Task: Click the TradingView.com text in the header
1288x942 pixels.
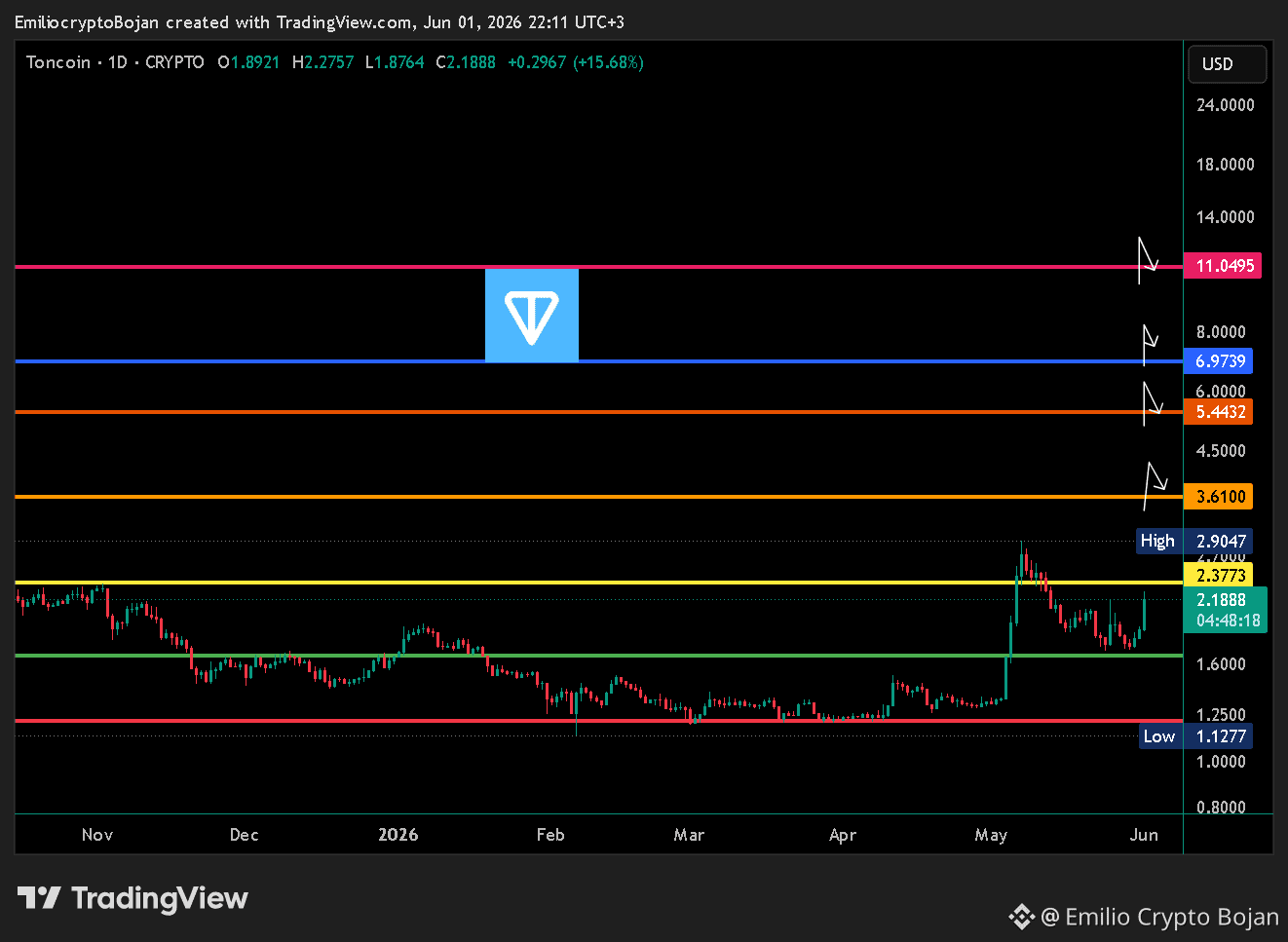Action: click(344, 22)
